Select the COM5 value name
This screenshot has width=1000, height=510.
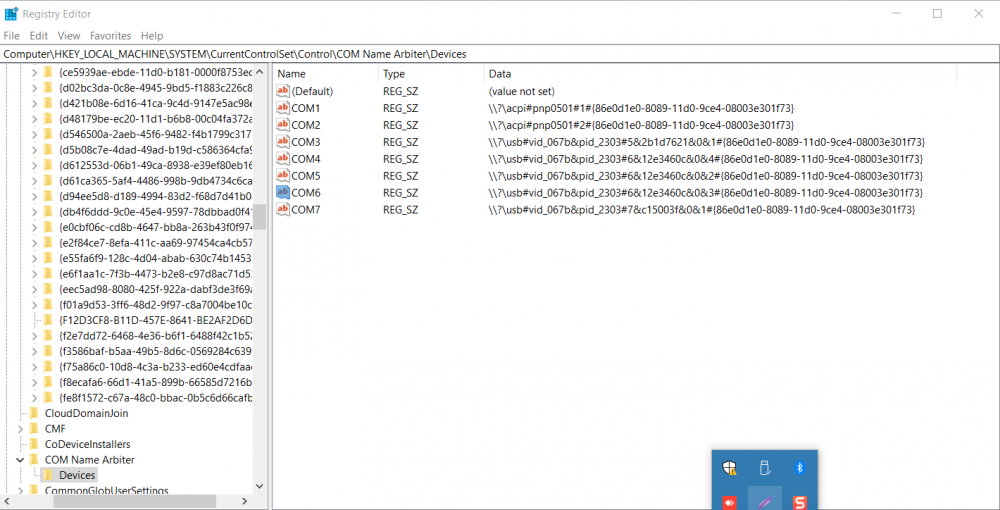[x=306, y=175]
